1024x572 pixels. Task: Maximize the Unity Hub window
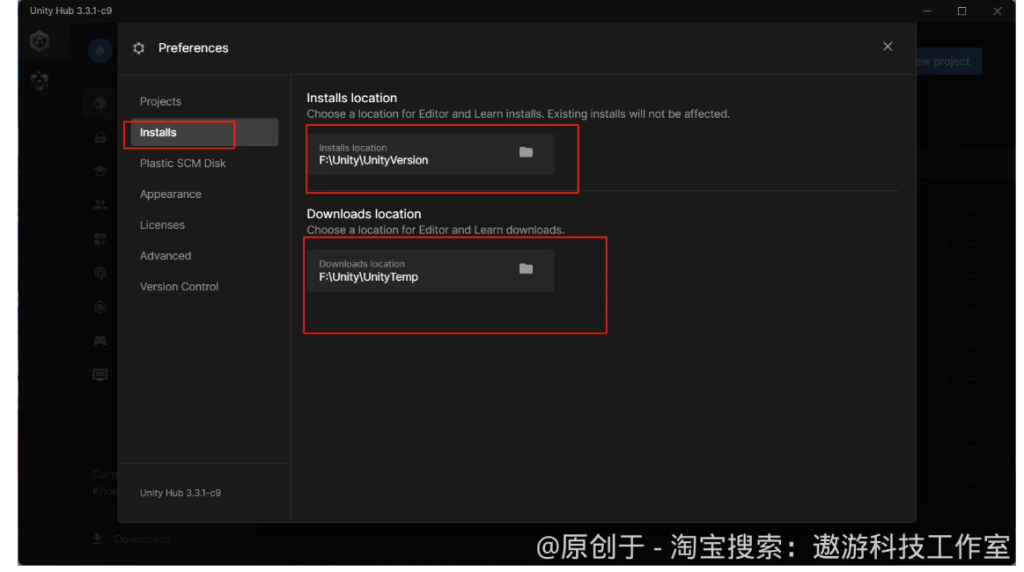pyautogui.click(x=962, y=11)
